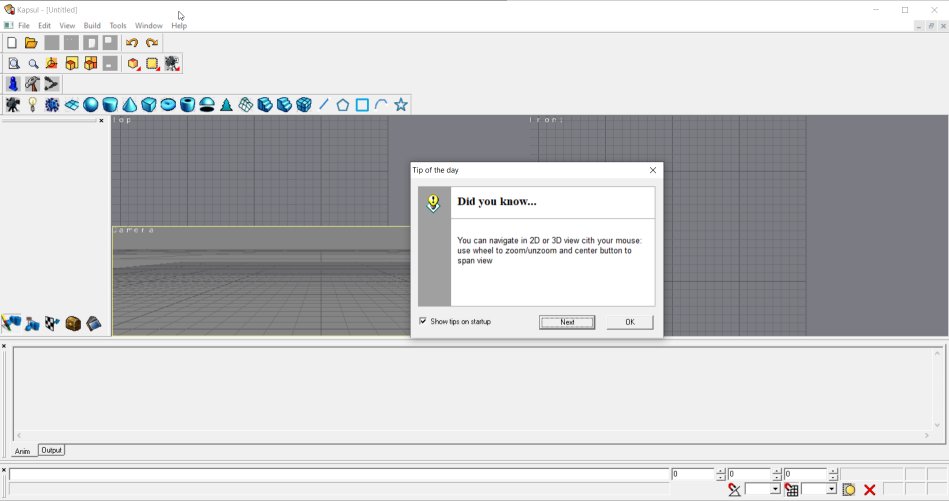Show the Next tip of the day
The height and width of the screenshot is (501, 949).
[x=567, y=322]
